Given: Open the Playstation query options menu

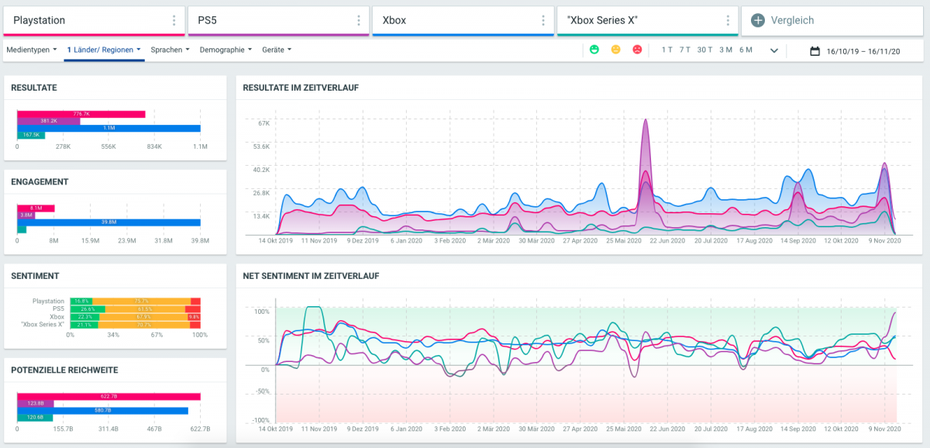Looking at the screenshot, I should (174, 21).
